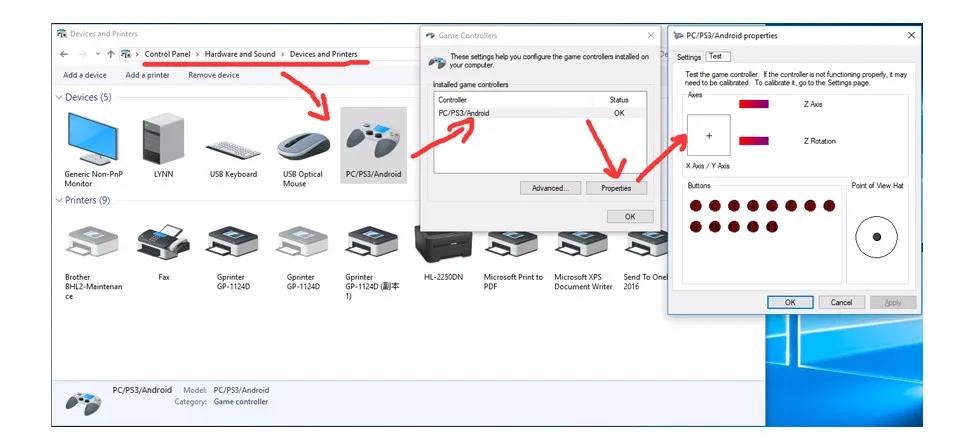Close the Game Controllers dialog
Viewport: 960px width, 444px height.
tap(650, 36)
